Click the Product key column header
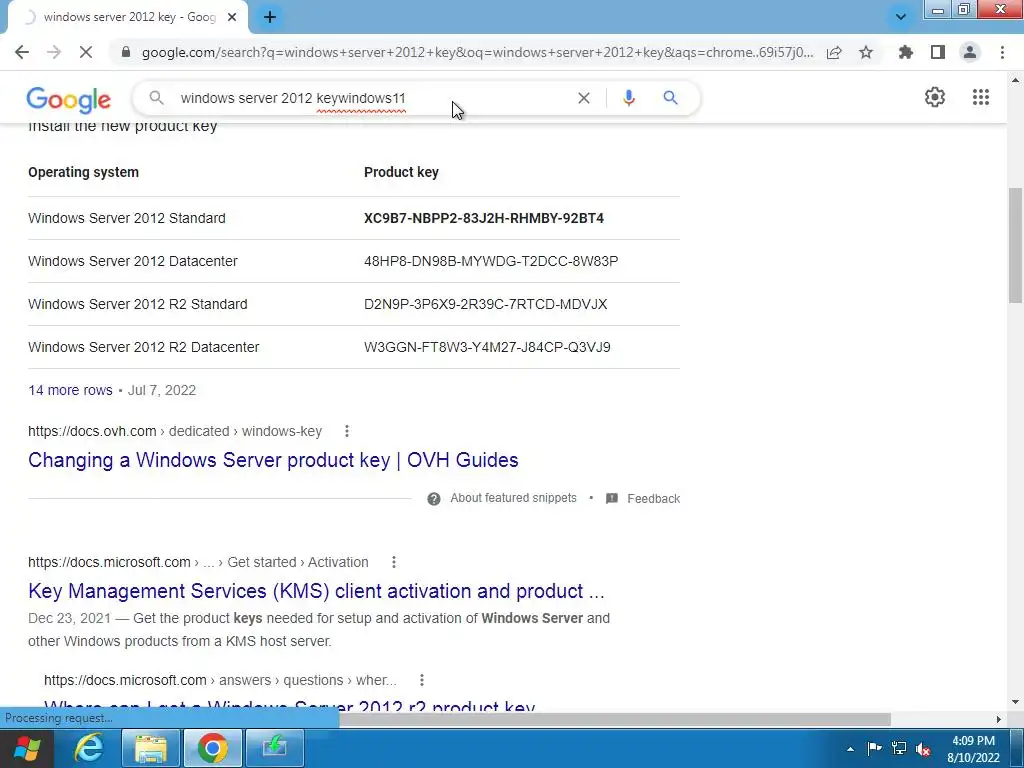 click(x=401, y=172)
